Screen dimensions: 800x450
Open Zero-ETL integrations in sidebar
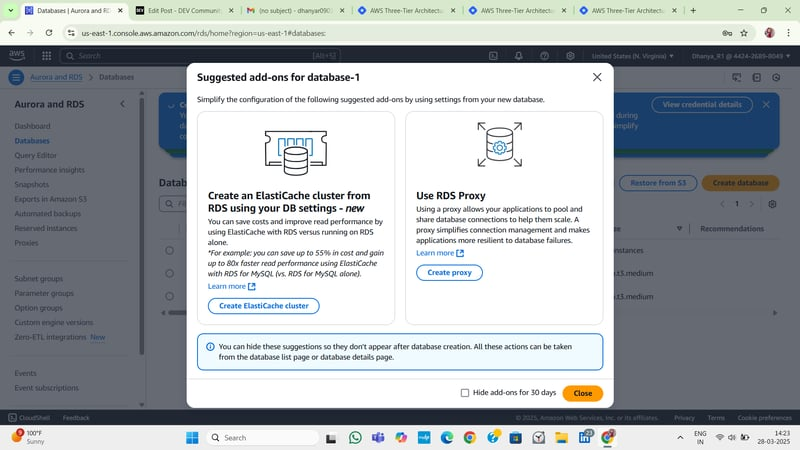click(x=51, y=337)
